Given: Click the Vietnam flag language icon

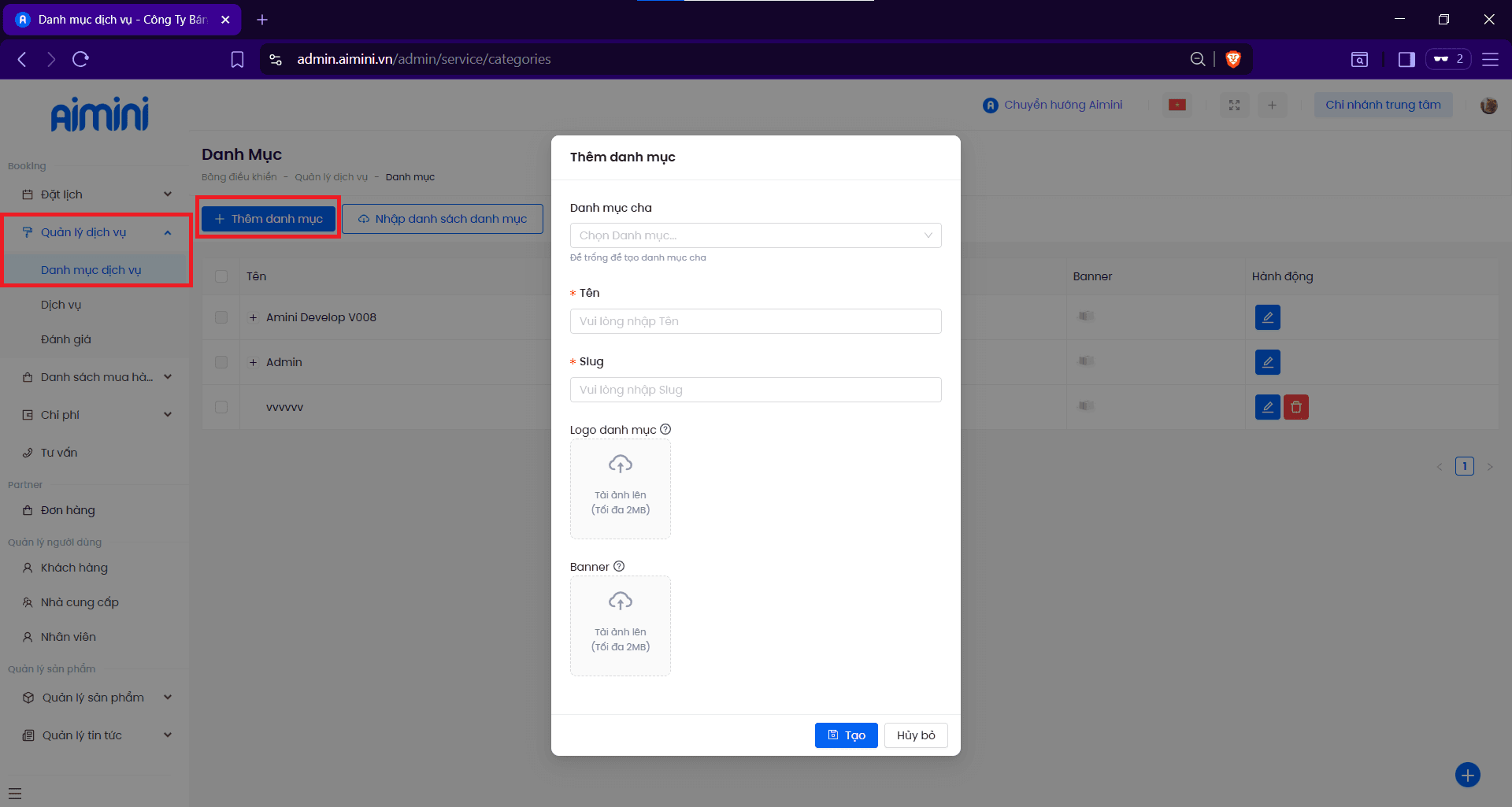Looking at the screenshot, I should pyautogui.click(x=1177, y=105).
